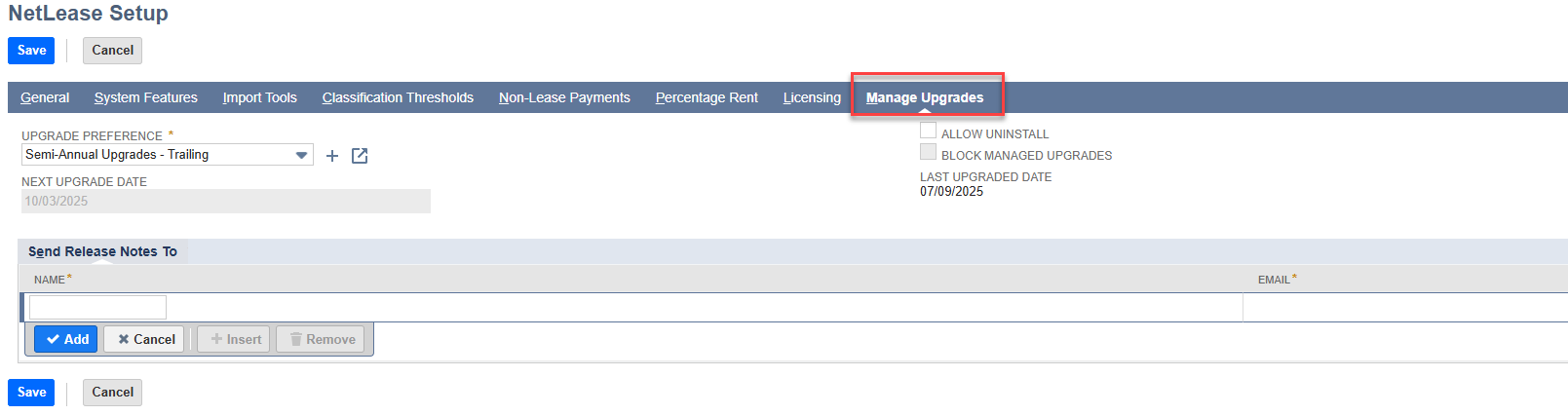Open the Upgrade Preference record in new window
Screen dimensions: 1568x415
(360, 156)
